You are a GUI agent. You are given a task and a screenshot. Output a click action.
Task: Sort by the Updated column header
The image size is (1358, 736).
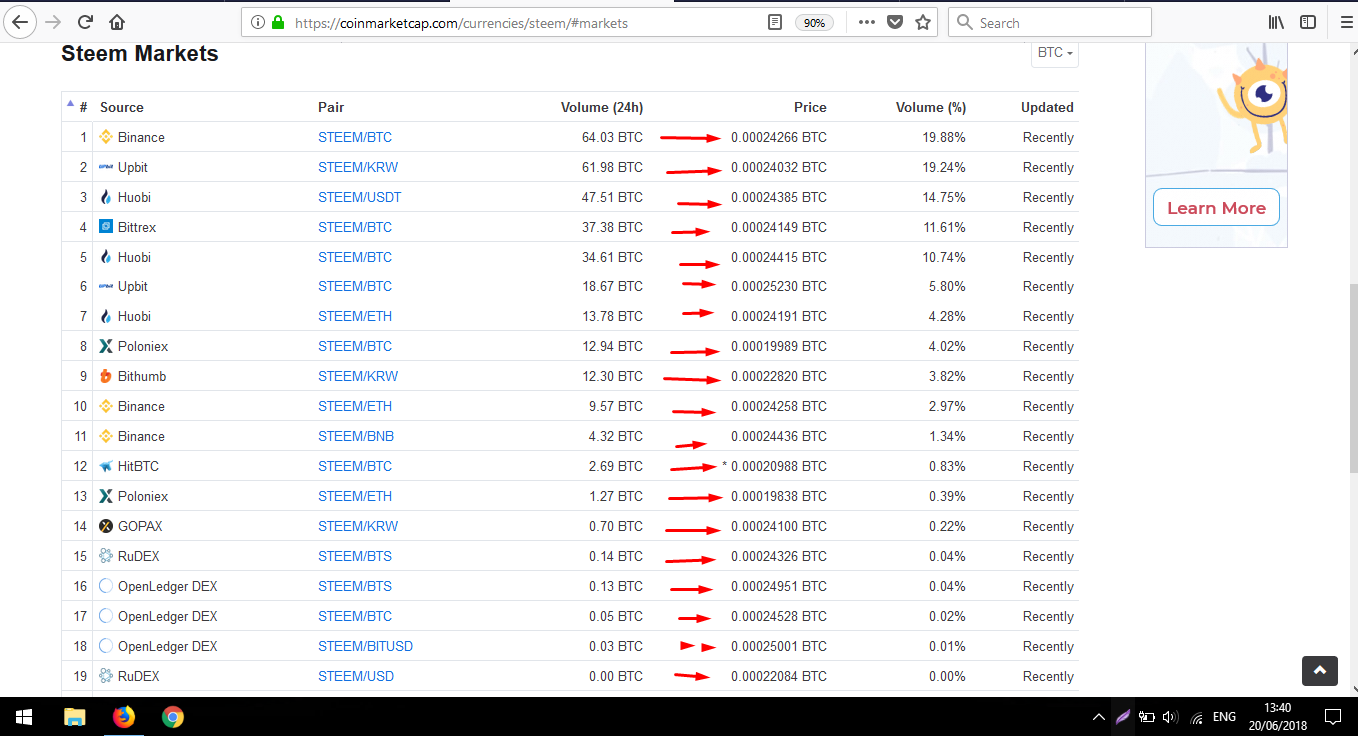point(1047,107)
